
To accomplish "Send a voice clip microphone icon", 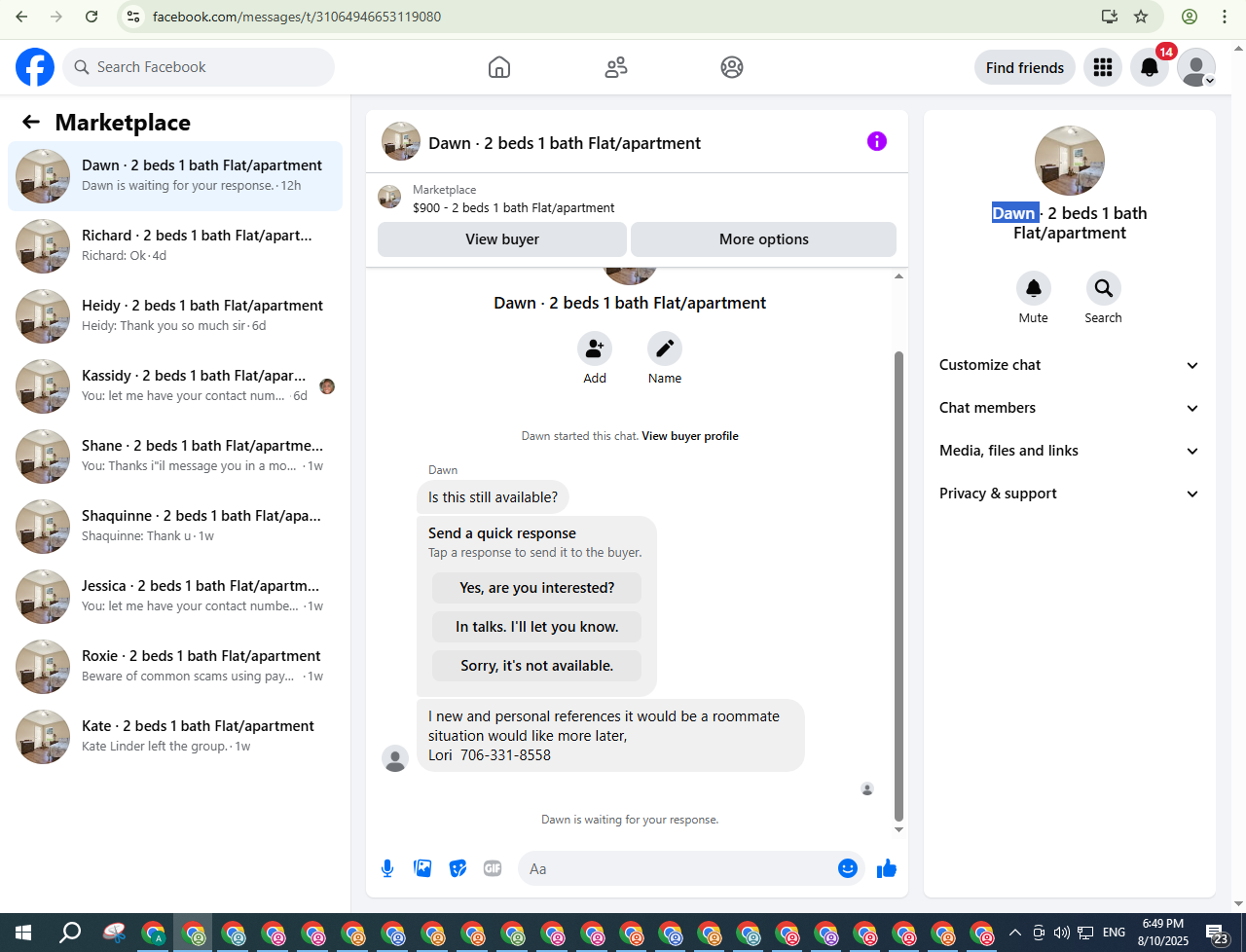I will (x=387, y=868).
